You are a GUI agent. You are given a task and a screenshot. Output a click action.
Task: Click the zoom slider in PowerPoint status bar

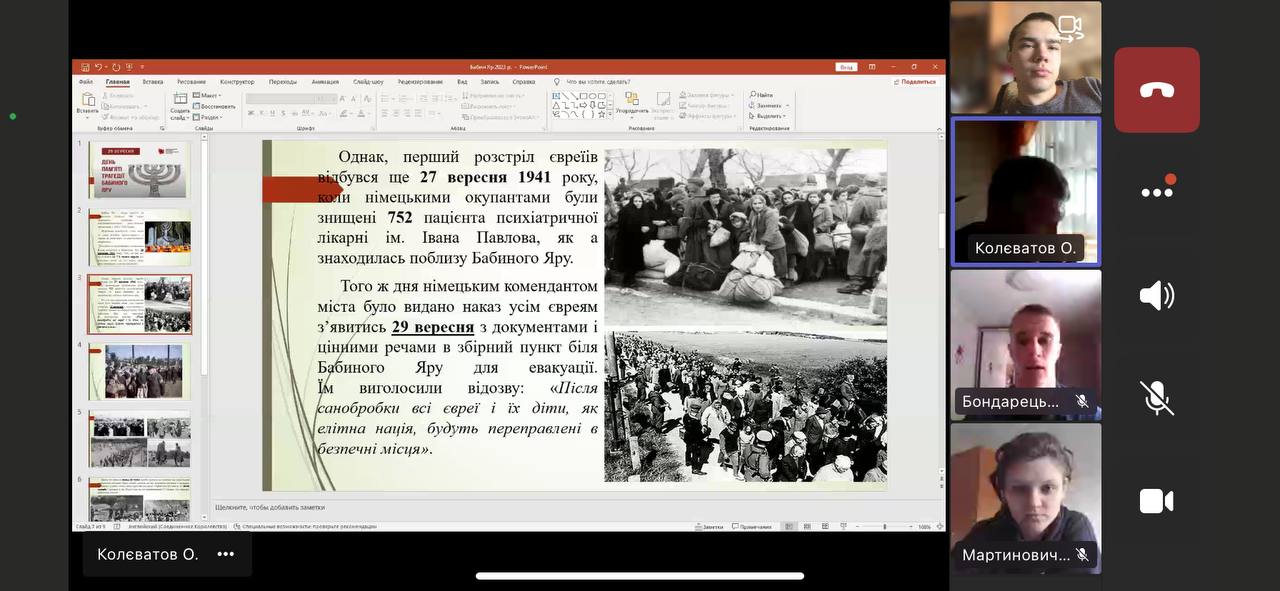884,526
